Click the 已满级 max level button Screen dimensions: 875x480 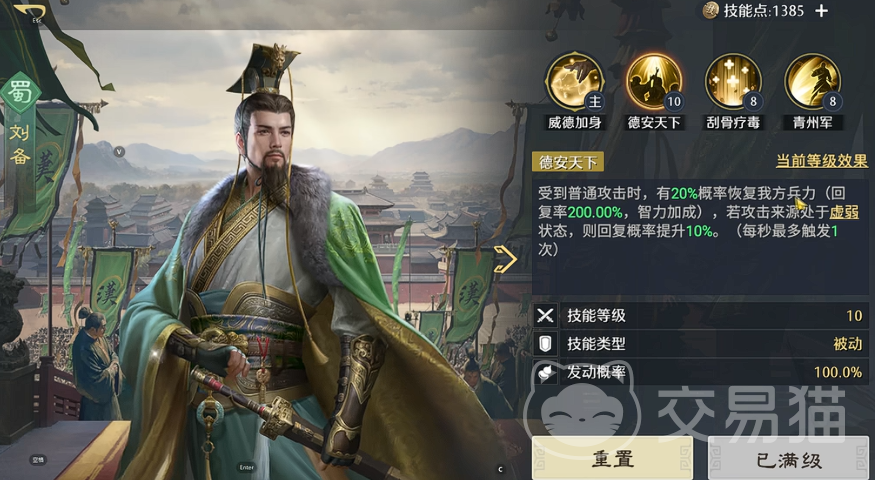(x=789, y=459)
